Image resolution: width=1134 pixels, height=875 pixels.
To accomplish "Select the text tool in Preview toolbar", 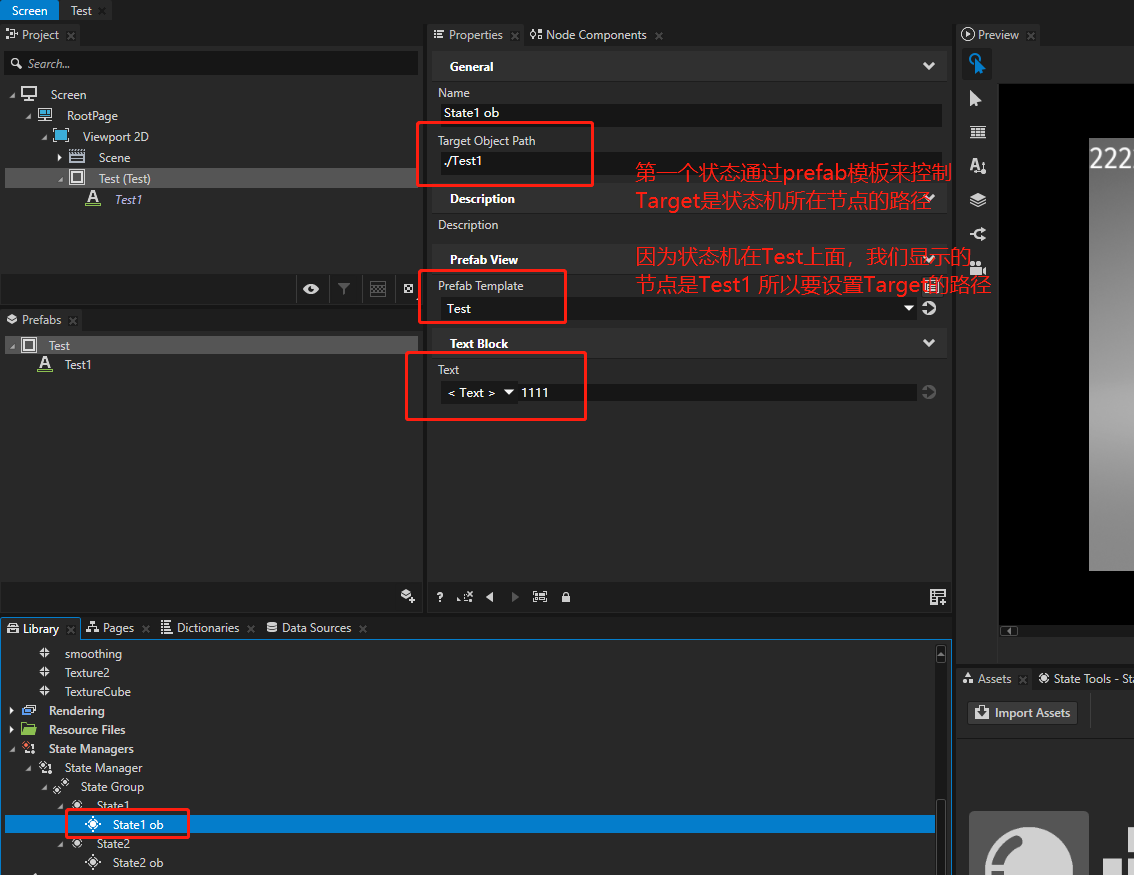I will [978, 166].
